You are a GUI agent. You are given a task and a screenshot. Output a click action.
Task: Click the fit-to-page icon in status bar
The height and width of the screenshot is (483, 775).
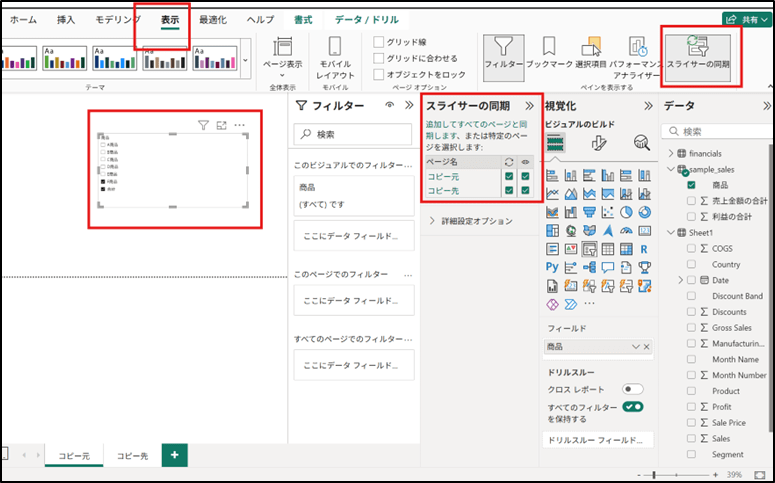coord(761,473)
